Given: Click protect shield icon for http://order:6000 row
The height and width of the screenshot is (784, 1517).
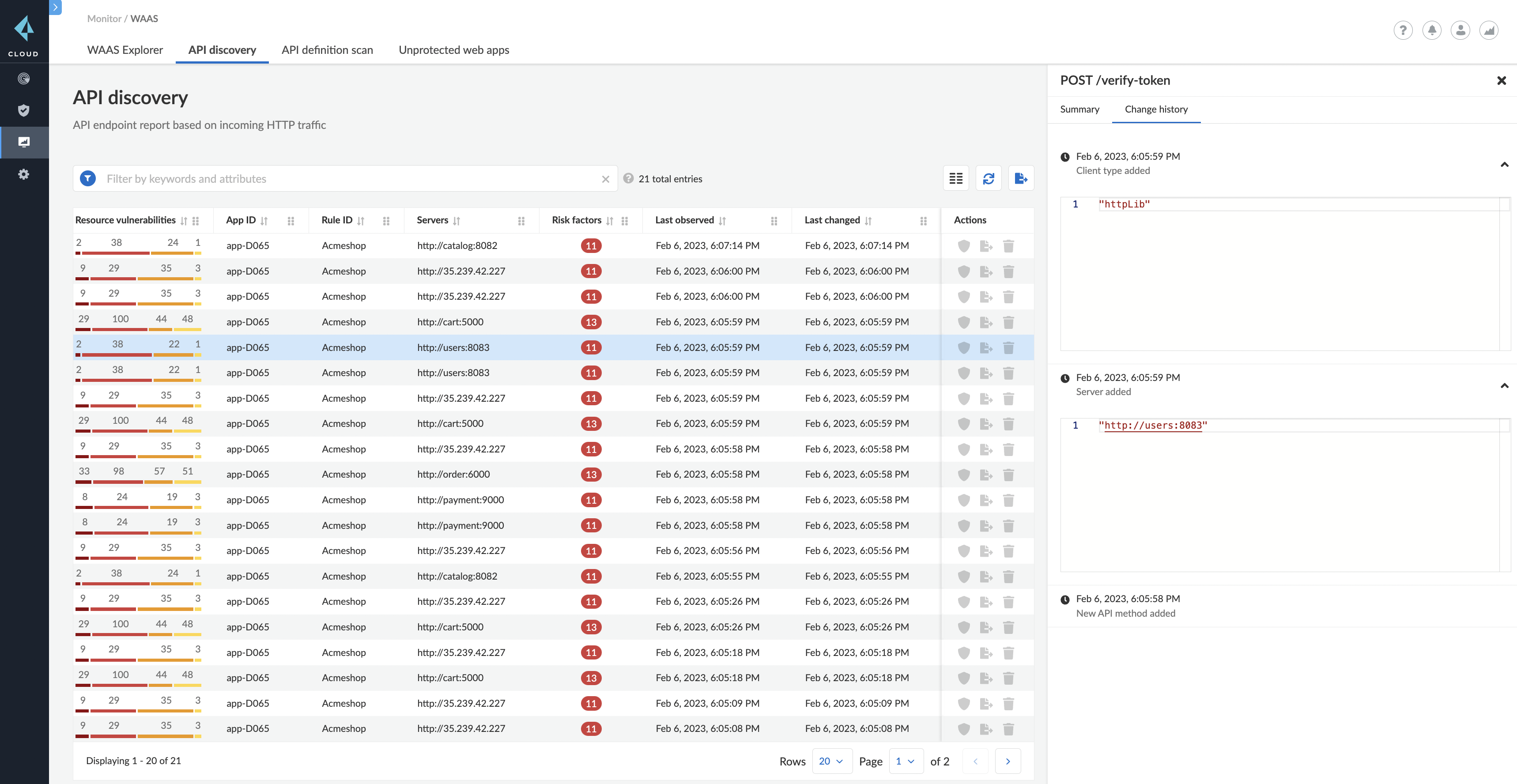Looking at the screenshot, I should pos(963,475).
